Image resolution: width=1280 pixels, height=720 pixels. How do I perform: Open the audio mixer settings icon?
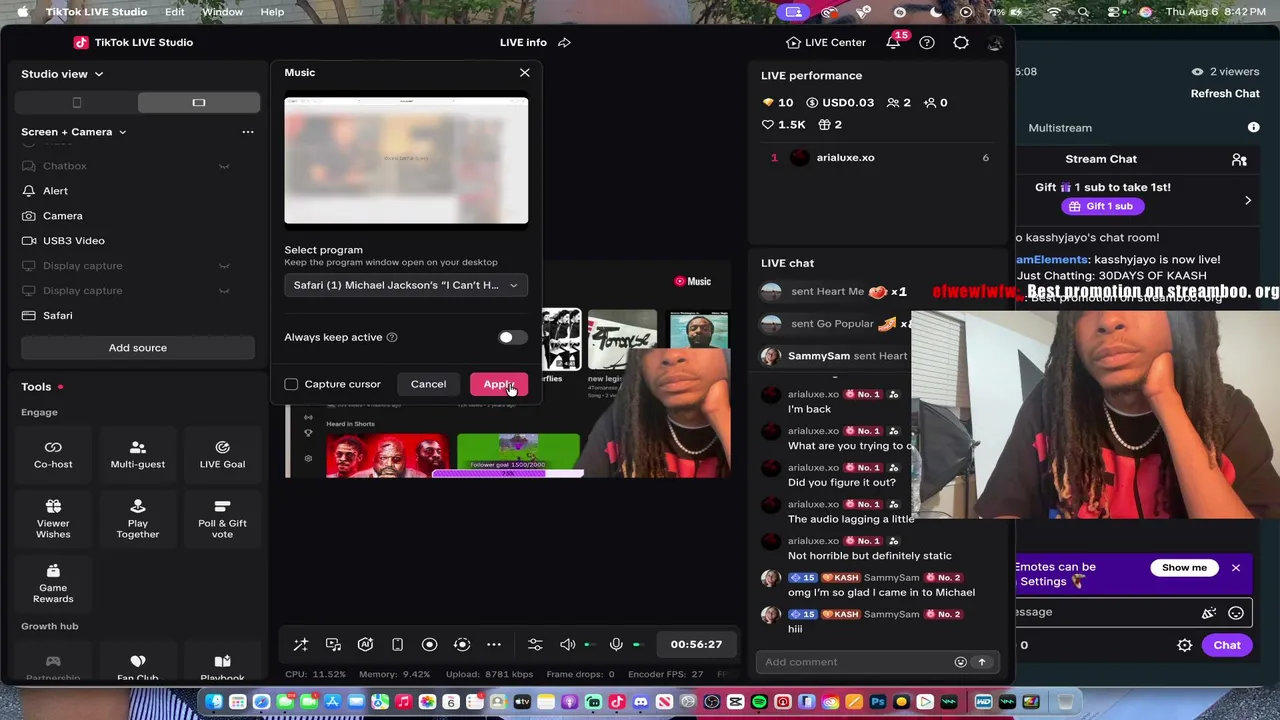[535, 645]
